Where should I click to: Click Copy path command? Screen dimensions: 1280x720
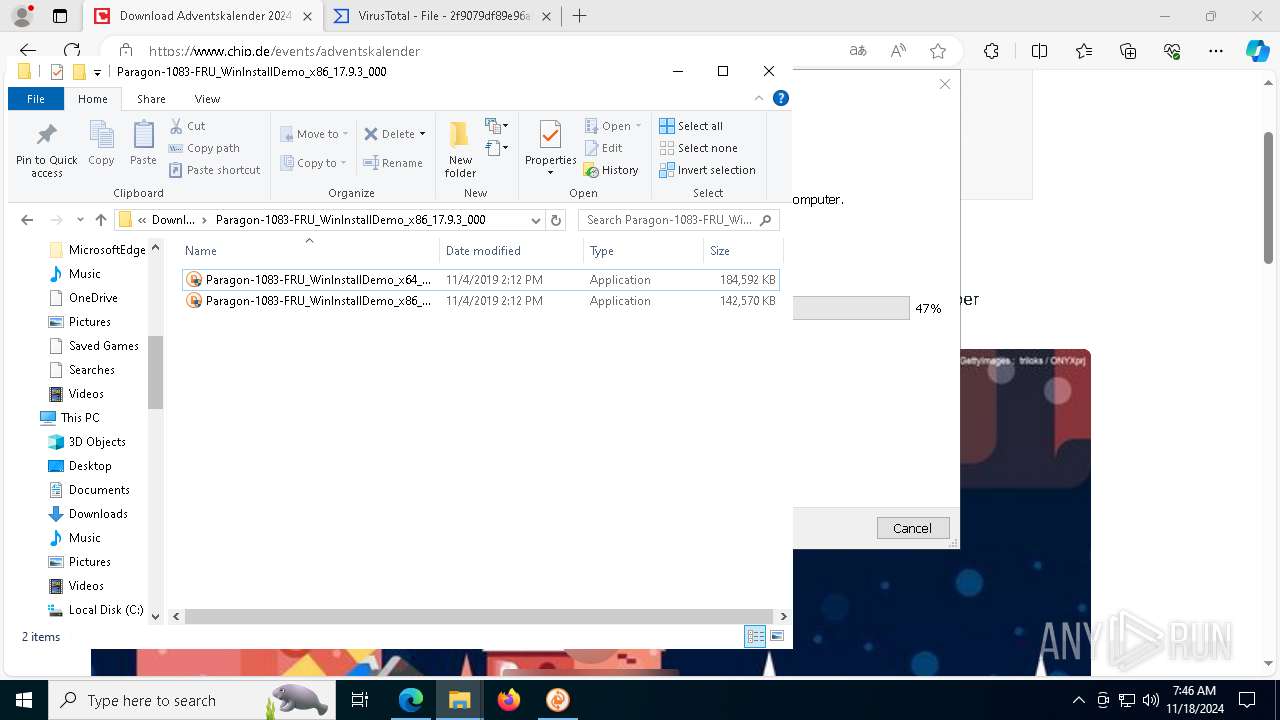tap(204, 148)
